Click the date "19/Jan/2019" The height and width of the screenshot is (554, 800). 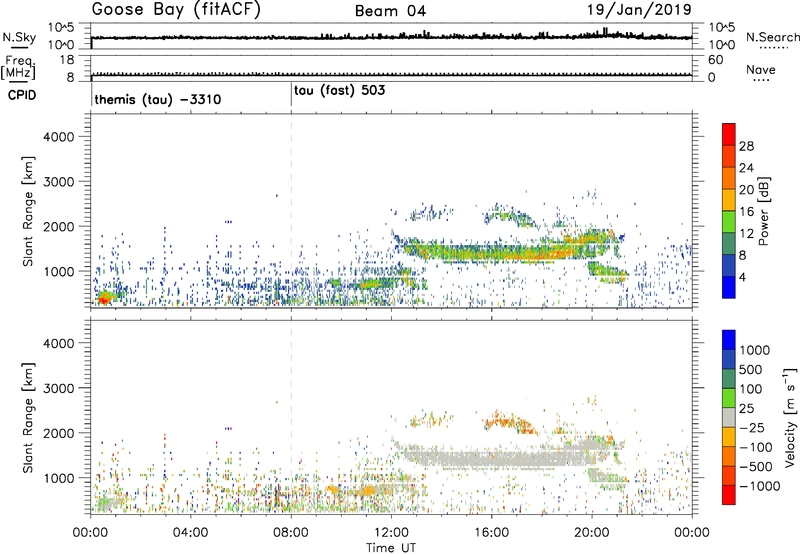[640, 10]
